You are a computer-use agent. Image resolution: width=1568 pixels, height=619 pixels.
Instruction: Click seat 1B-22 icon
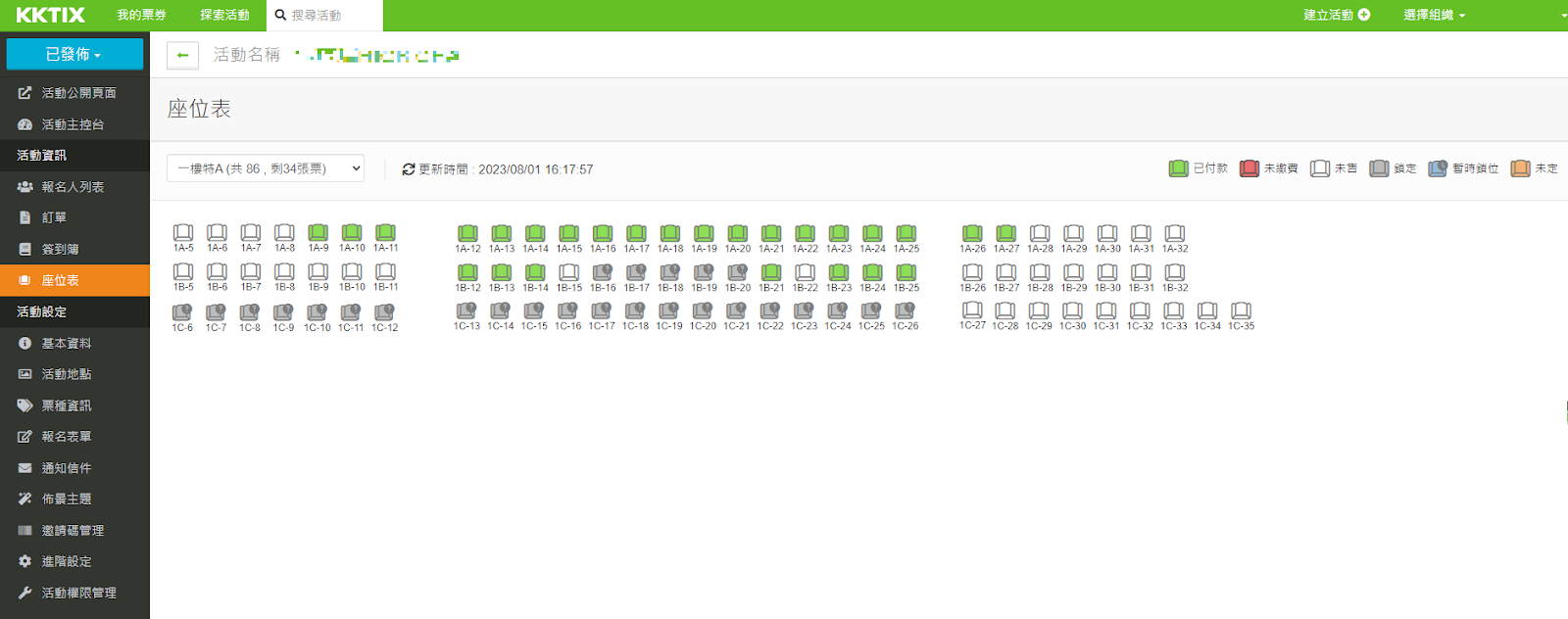tap(806, 272)
